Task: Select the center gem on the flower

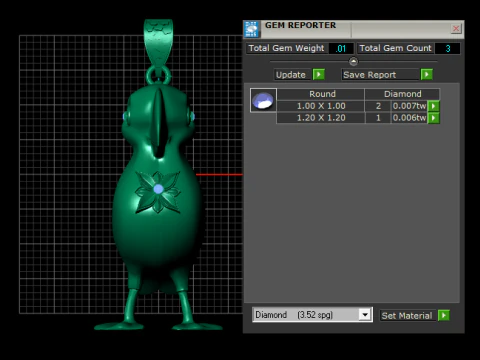Action: [158, 189]
